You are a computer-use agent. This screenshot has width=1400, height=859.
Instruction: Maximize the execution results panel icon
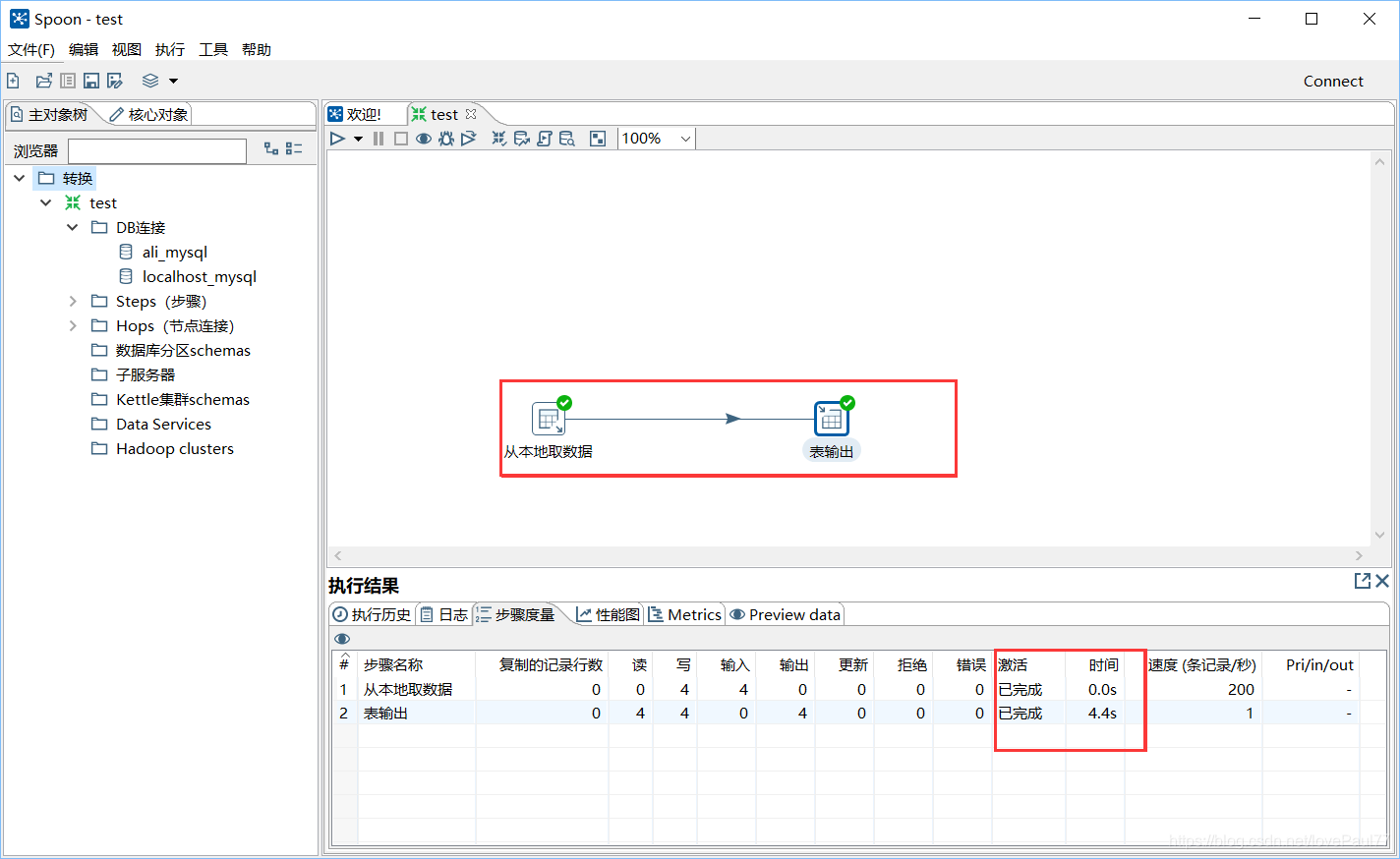(1362, 581)
